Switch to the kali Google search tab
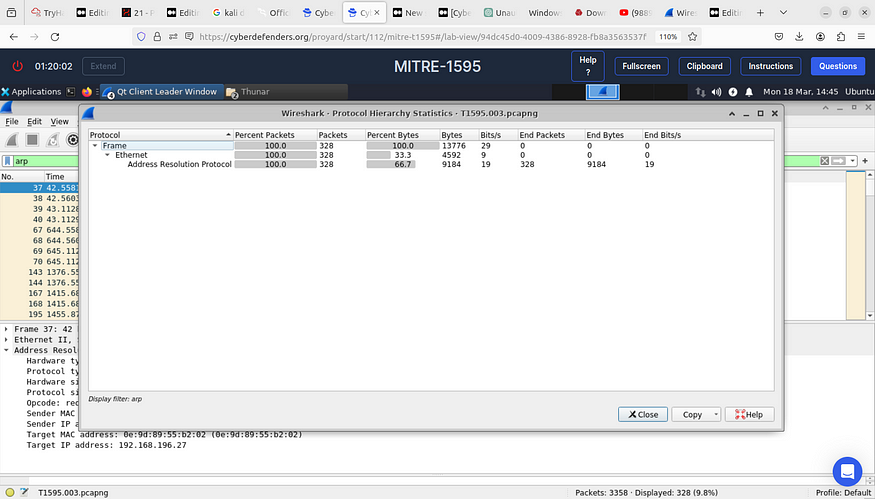 [x=229, y=13]
